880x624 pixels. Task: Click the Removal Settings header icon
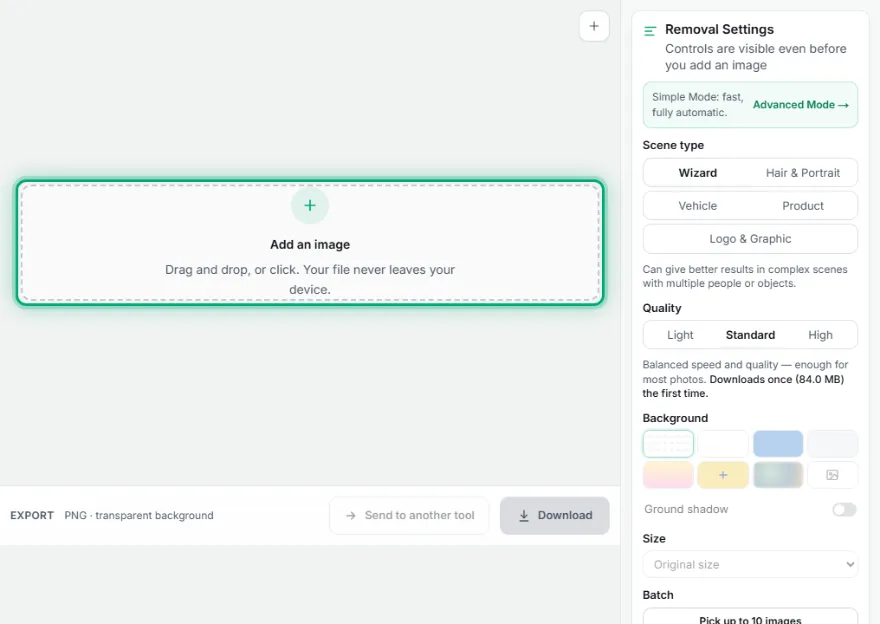point(650,31)
